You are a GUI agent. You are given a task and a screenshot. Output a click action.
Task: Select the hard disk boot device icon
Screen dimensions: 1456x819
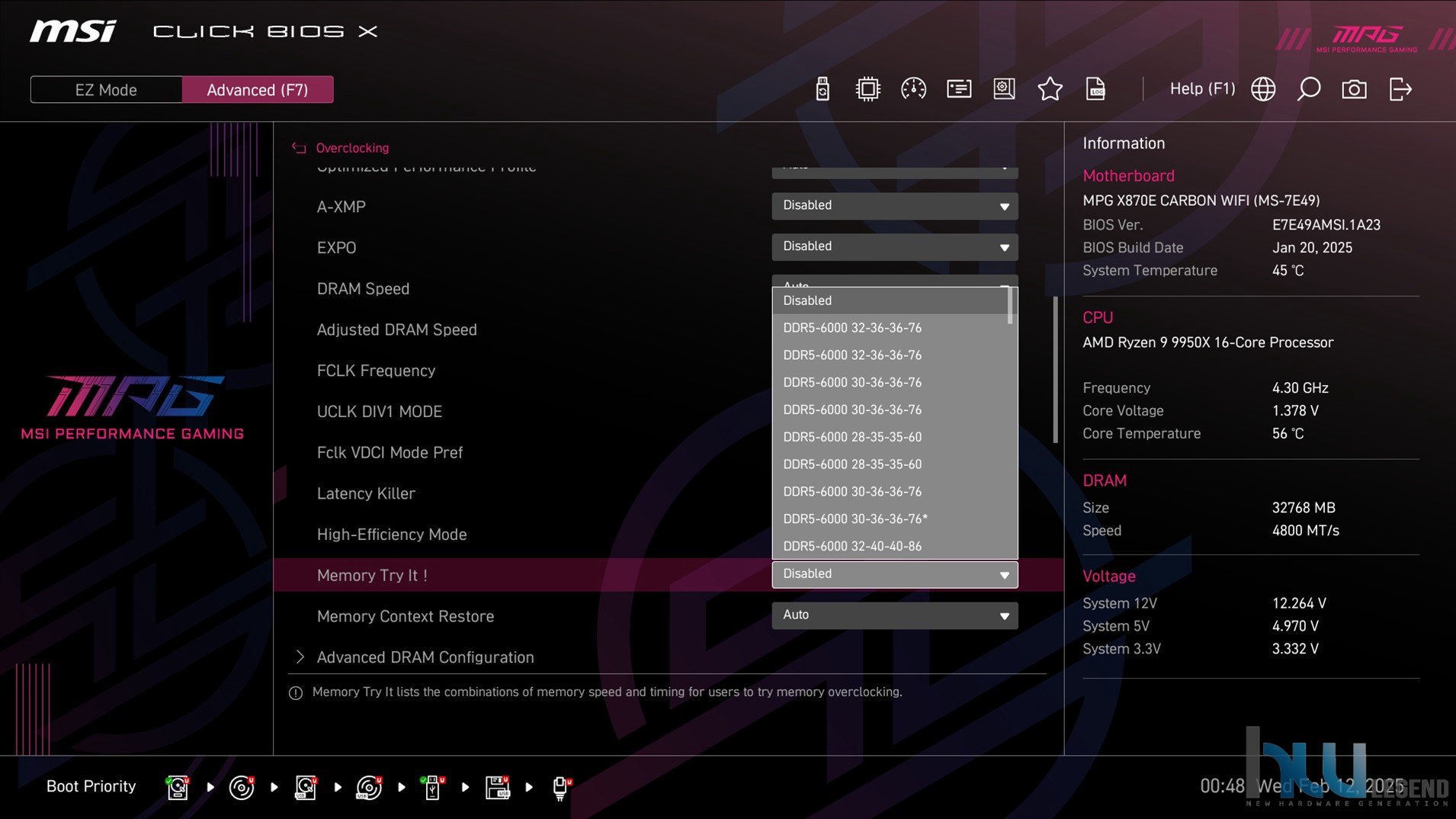coord(178,787)
